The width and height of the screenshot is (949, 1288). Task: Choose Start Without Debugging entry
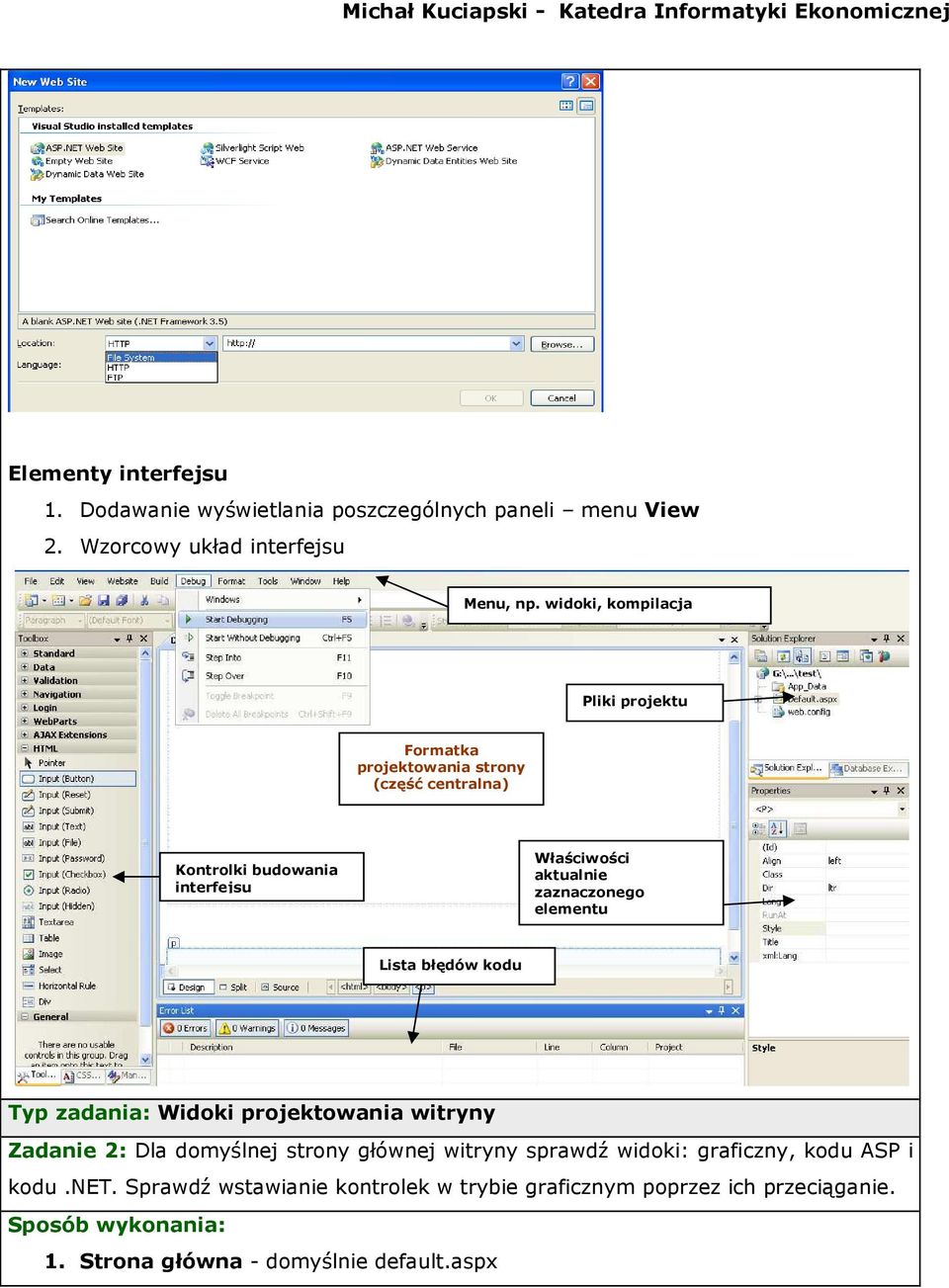point(271,639)
